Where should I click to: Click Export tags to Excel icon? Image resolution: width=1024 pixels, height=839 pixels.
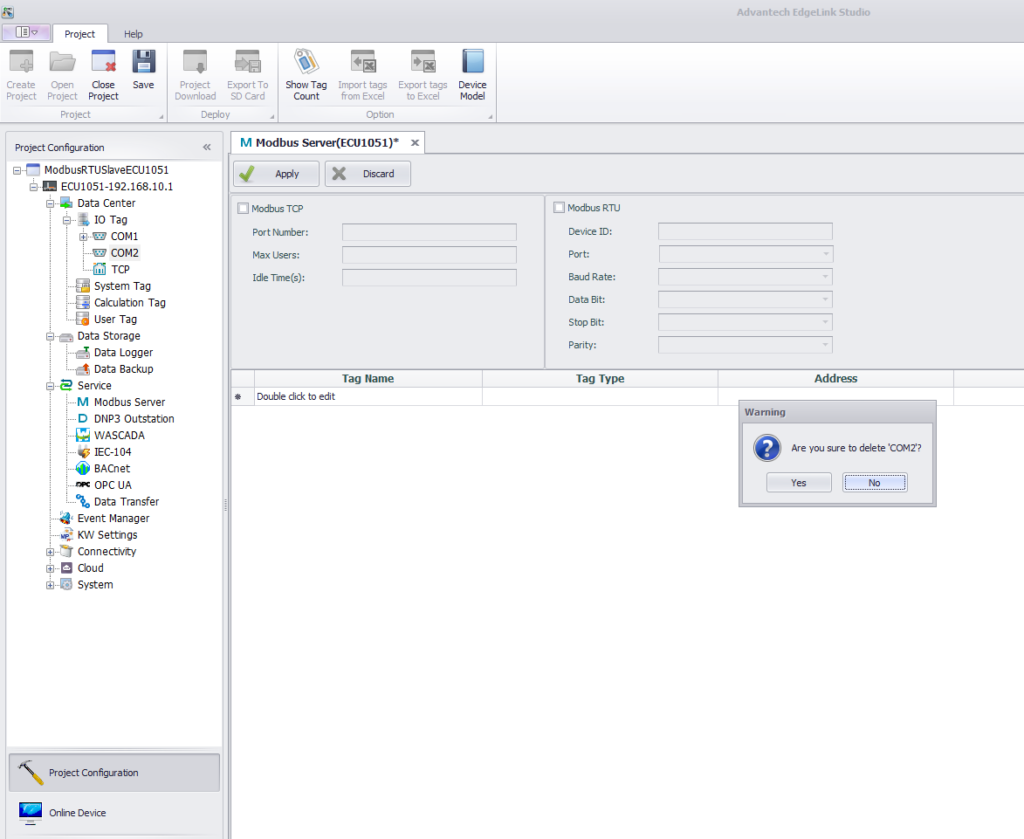(x=423, y=62)
